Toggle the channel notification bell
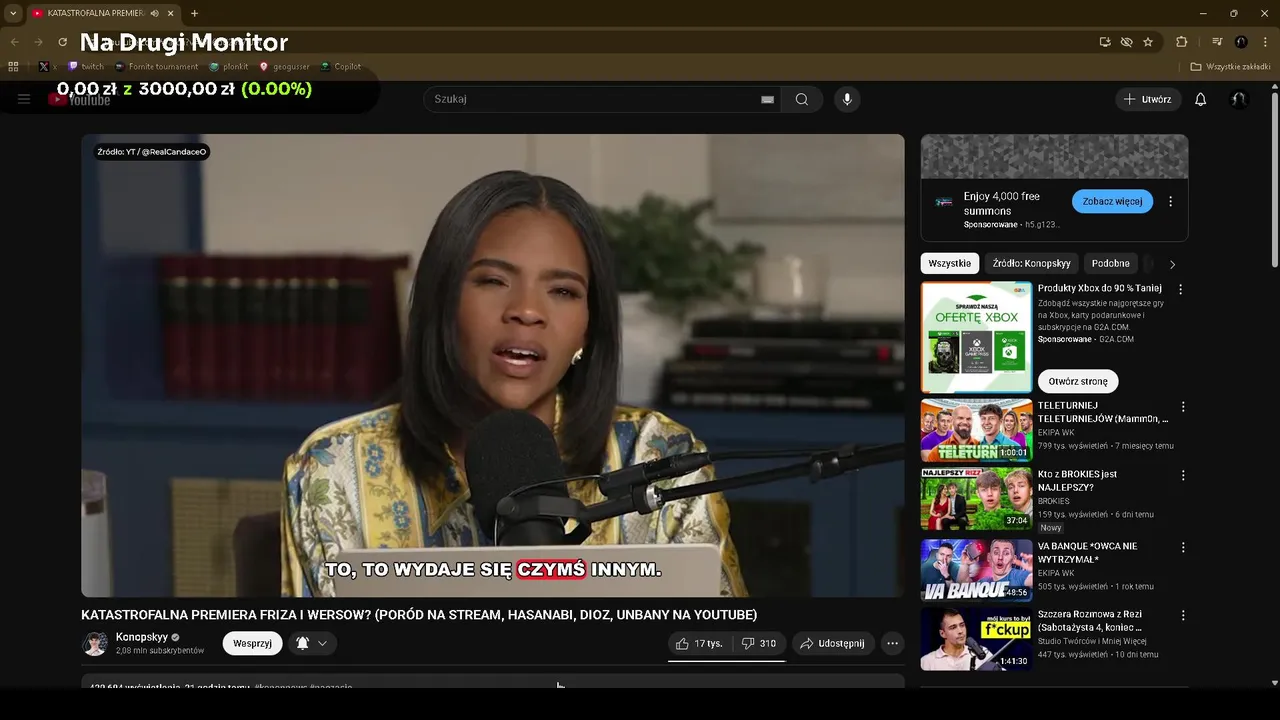The width and height of the screenshot is (1280, 720). tap(303, 643)
